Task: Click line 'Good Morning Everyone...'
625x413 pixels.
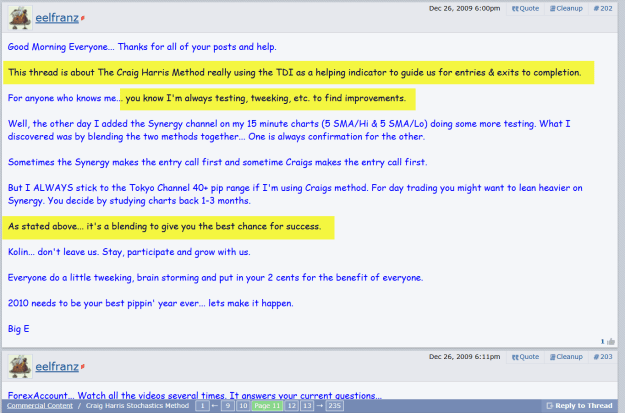Action: [x=142, y=47]
